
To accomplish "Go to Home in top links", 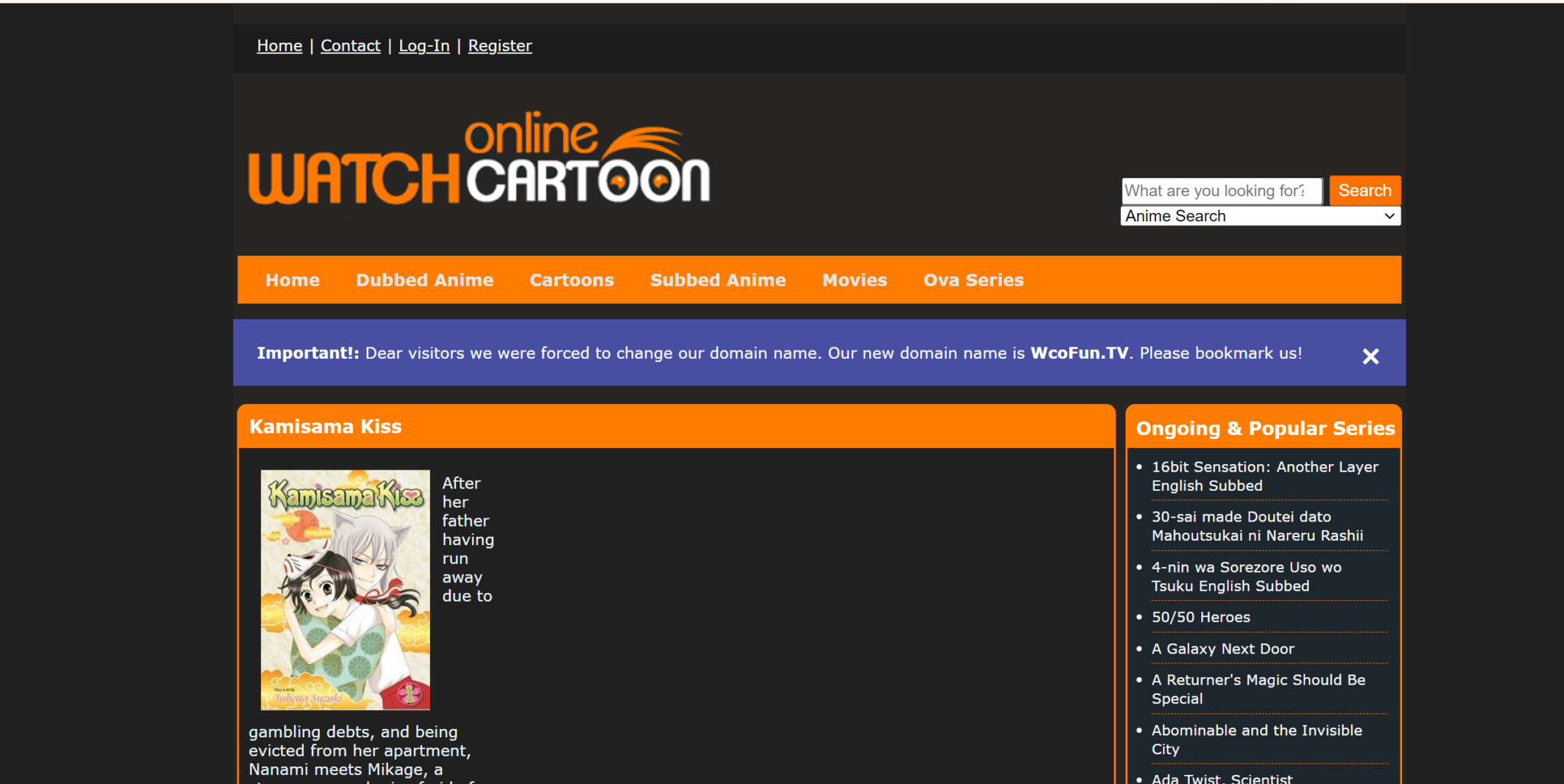I will [x=280, y=46].
